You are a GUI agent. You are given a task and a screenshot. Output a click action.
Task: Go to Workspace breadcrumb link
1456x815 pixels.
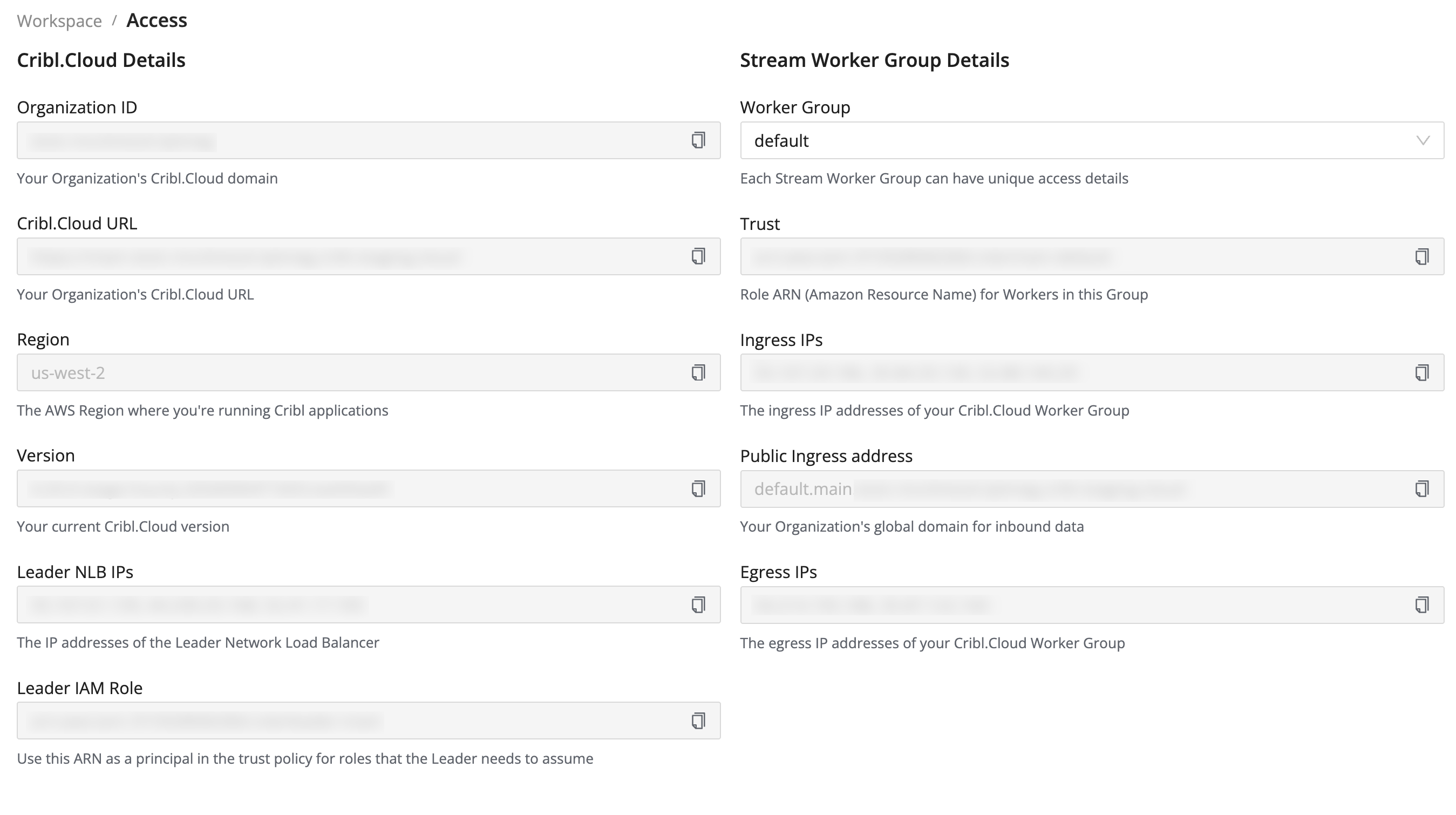point(59,21)
